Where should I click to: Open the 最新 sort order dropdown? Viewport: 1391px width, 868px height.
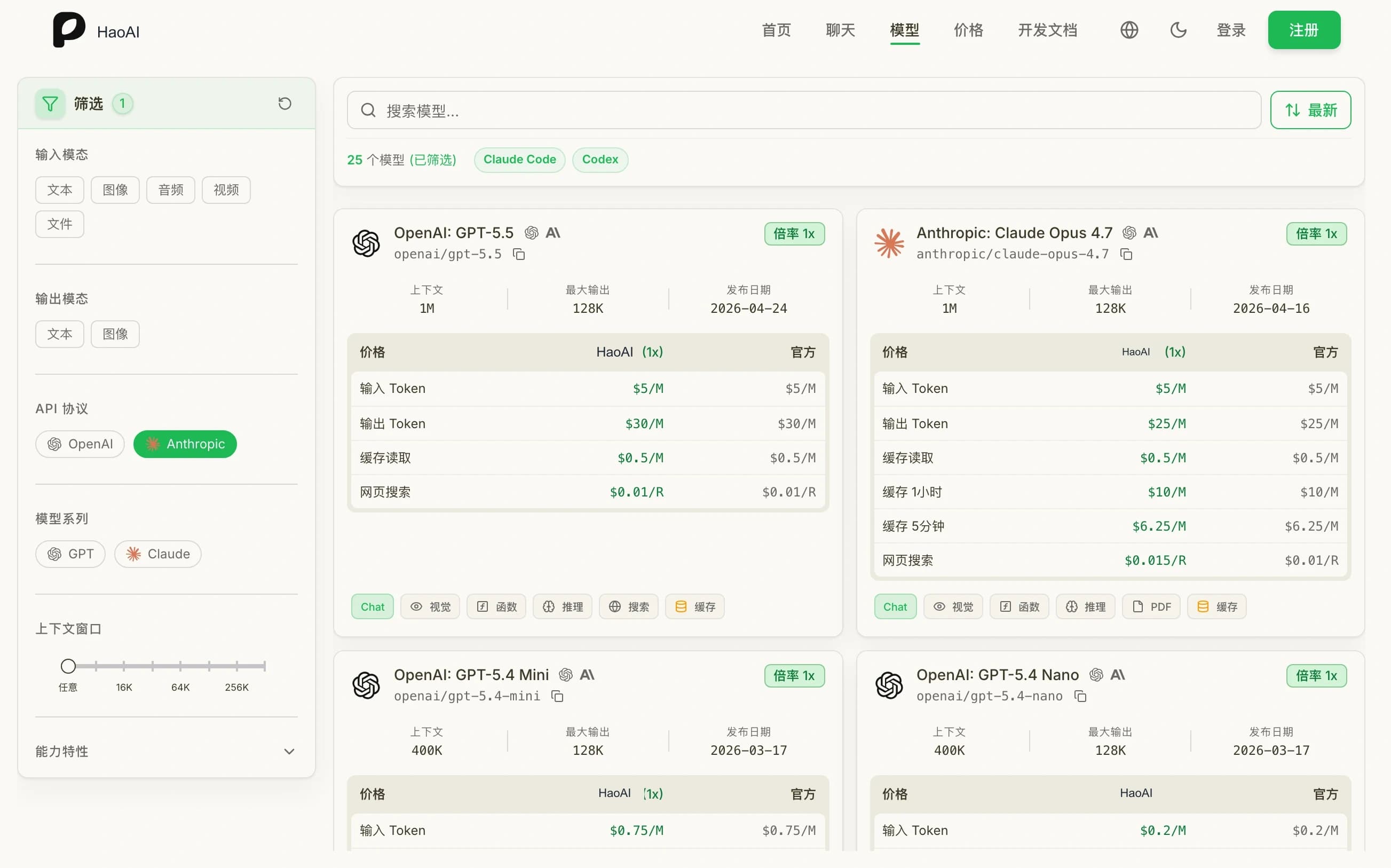[x=1310, y=110]
